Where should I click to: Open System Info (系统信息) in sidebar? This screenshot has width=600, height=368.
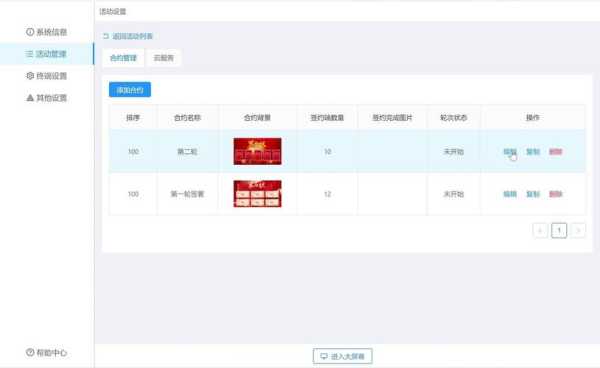46,32
